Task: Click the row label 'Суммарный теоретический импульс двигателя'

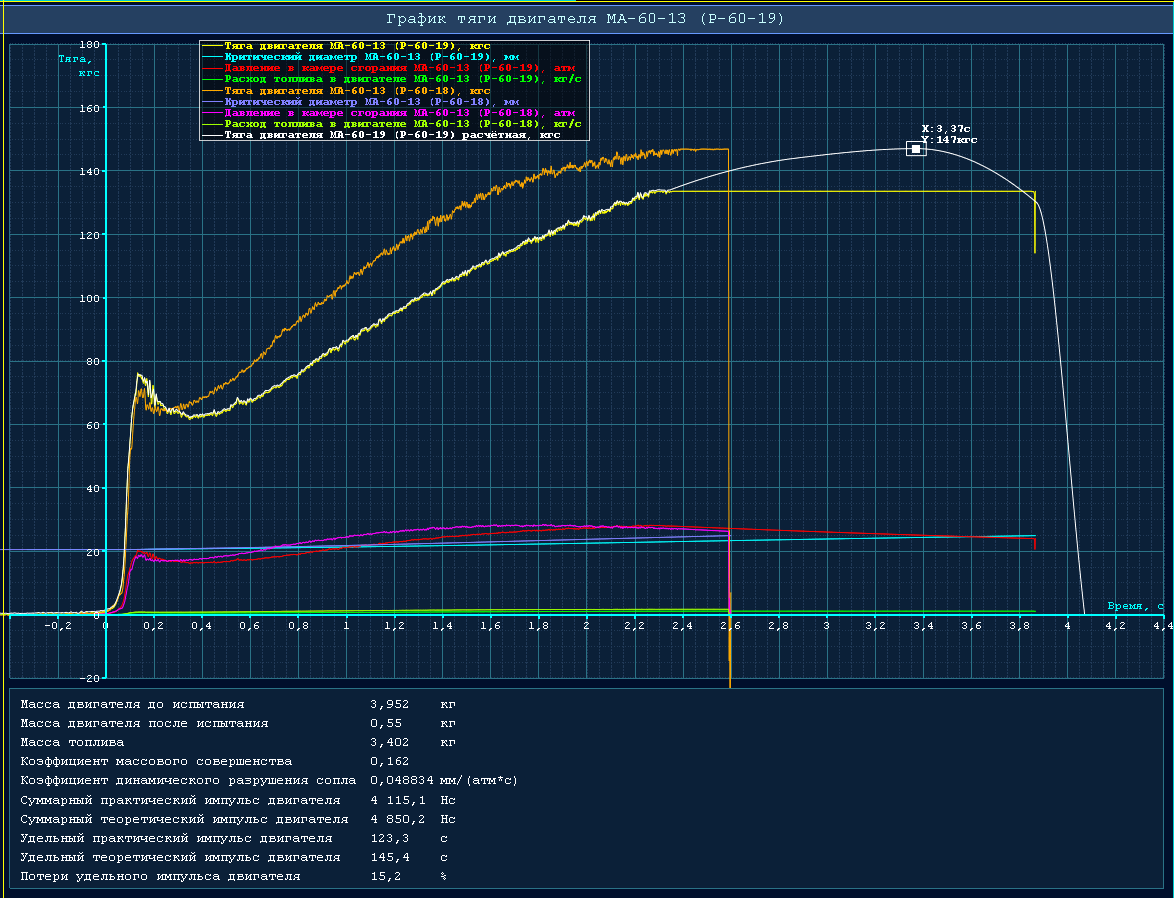Action: [x=184, y=819]
